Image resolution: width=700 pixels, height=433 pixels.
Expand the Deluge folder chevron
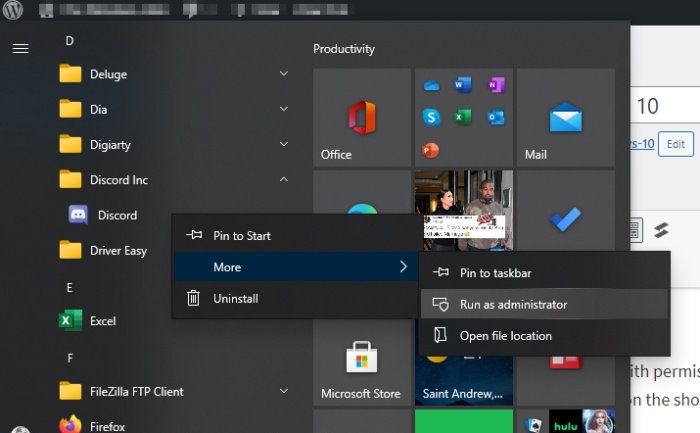[284, 73]
